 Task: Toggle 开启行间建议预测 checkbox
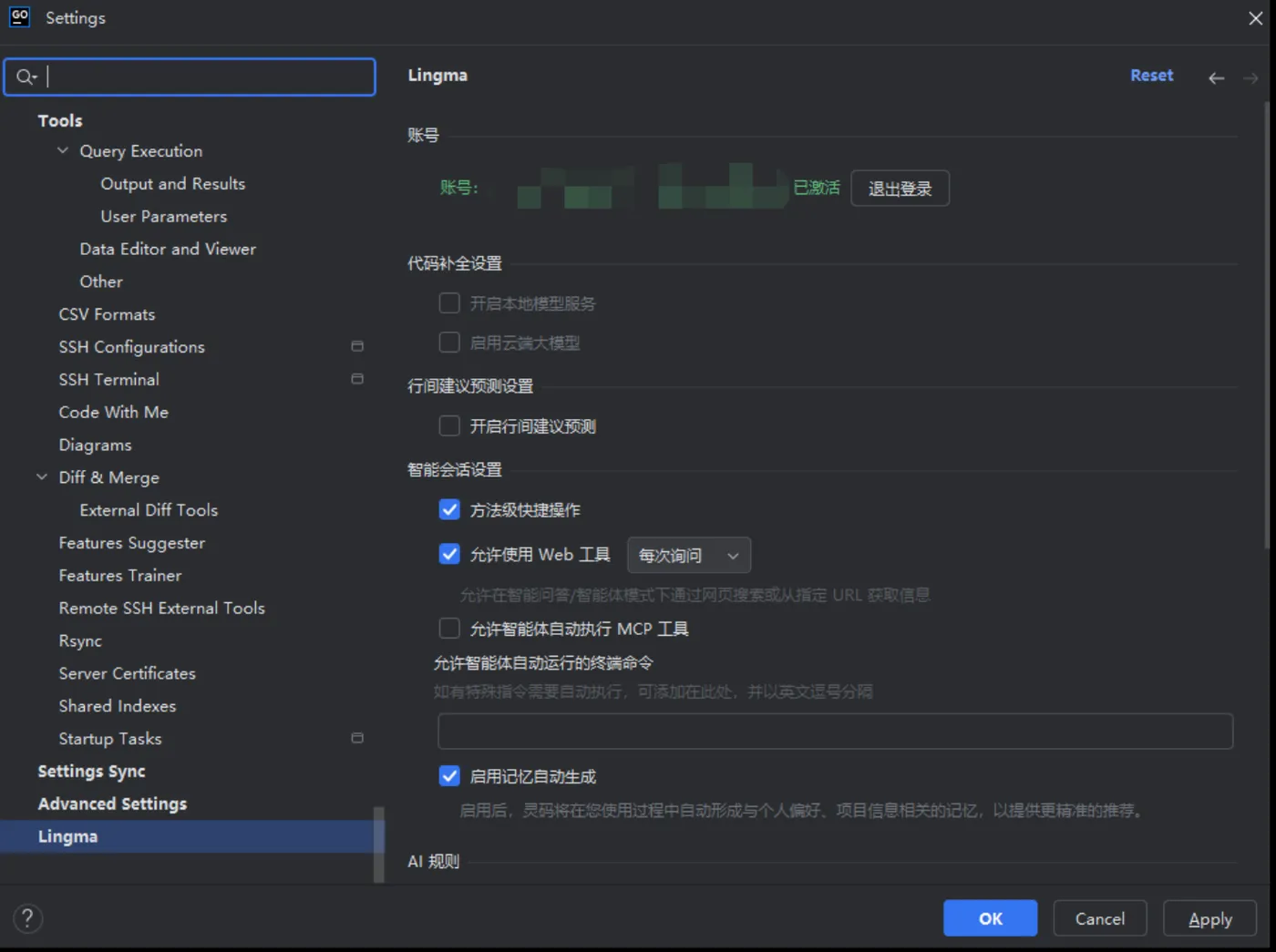(x=449, y=425)
